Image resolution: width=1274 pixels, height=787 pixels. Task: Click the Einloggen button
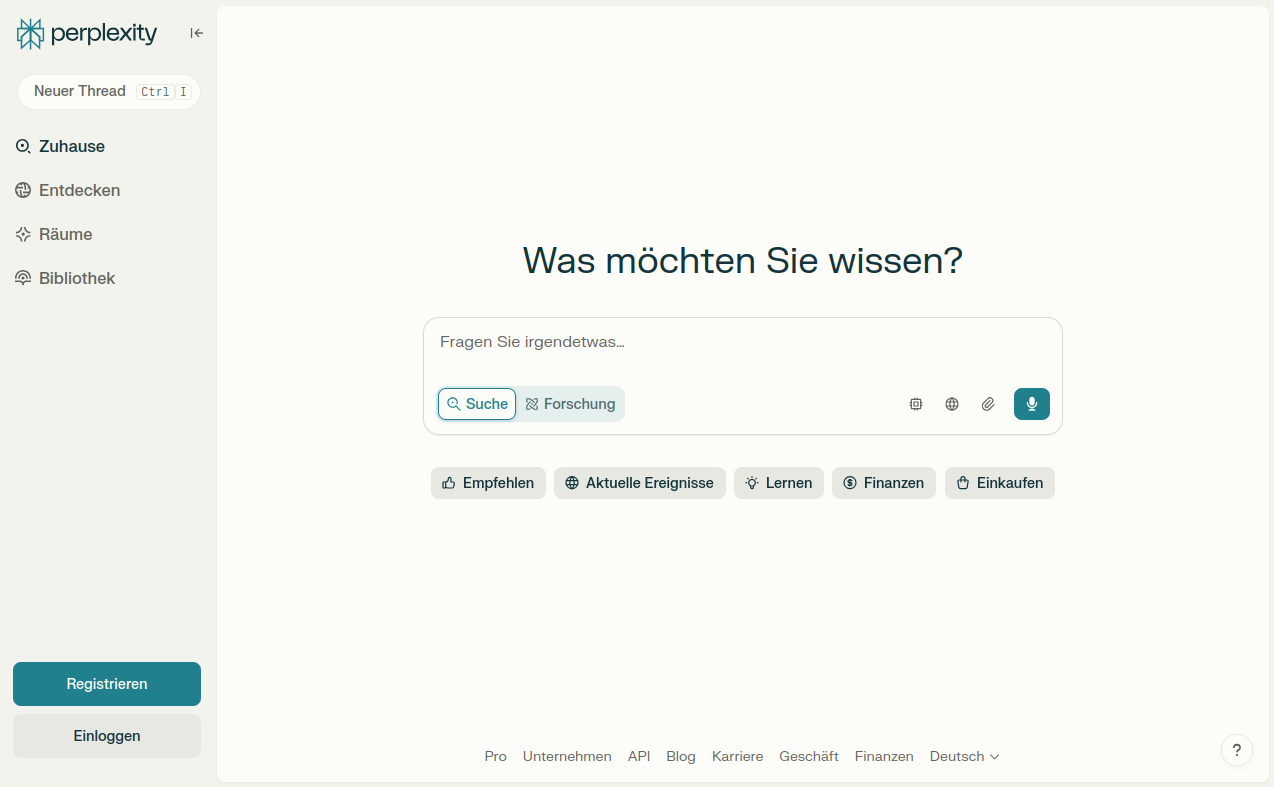(x=107, y=736)
